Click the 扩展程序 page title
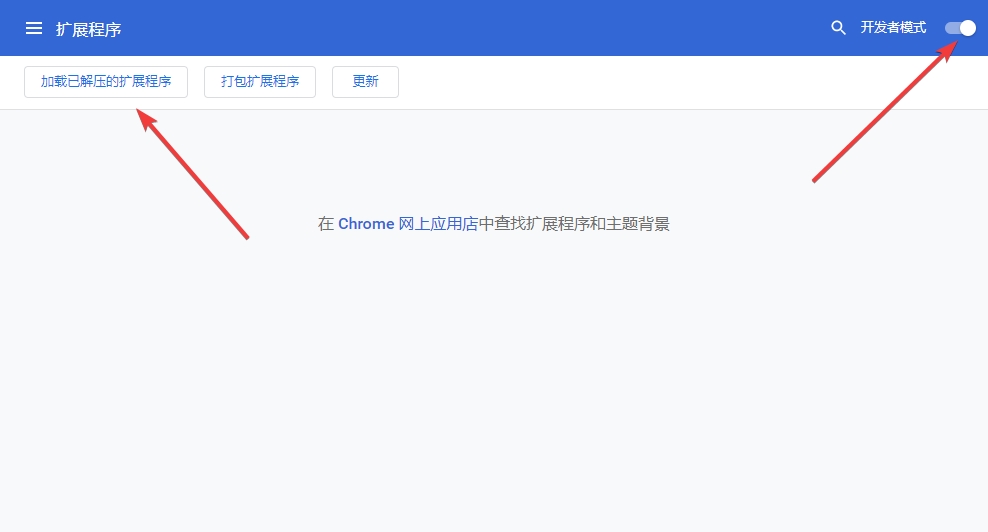The image size is (988, 532). (89, 30)
